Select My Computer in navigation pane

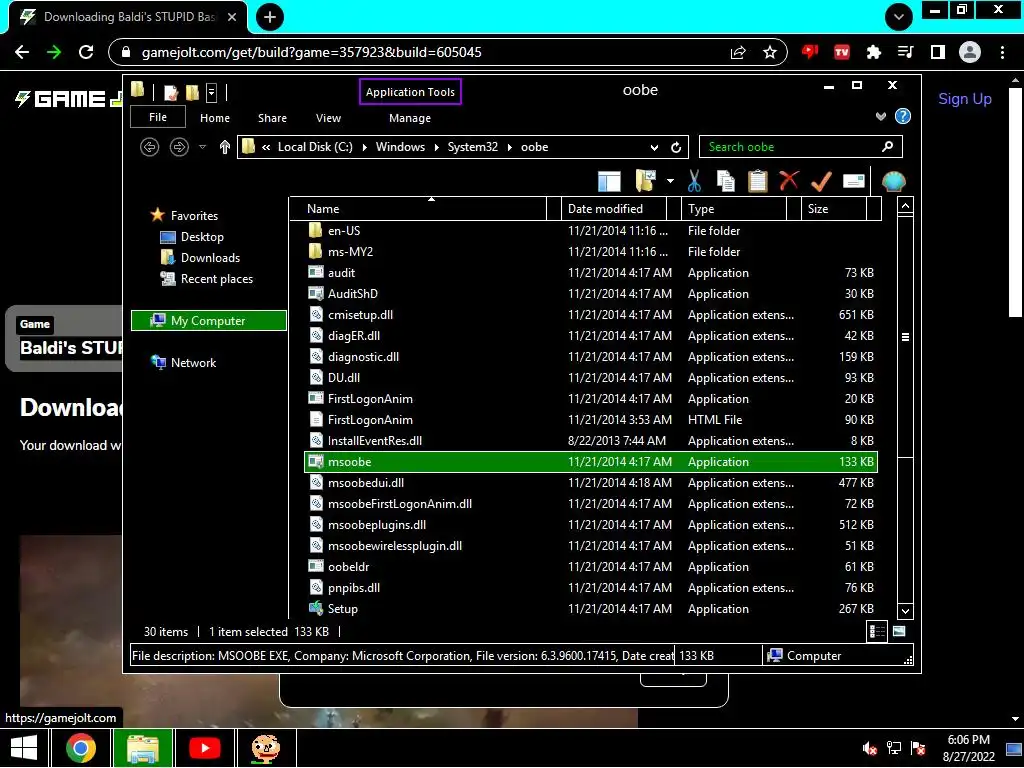[208, 321]
